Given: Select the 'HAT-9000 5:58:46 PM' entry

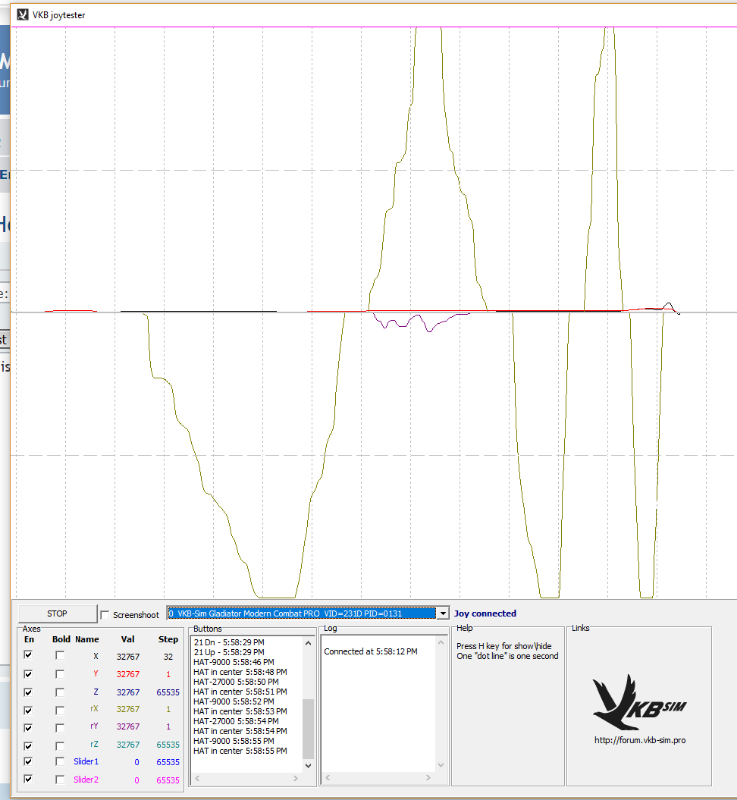Looking at the screenshot, I should (x=234, y=662).
